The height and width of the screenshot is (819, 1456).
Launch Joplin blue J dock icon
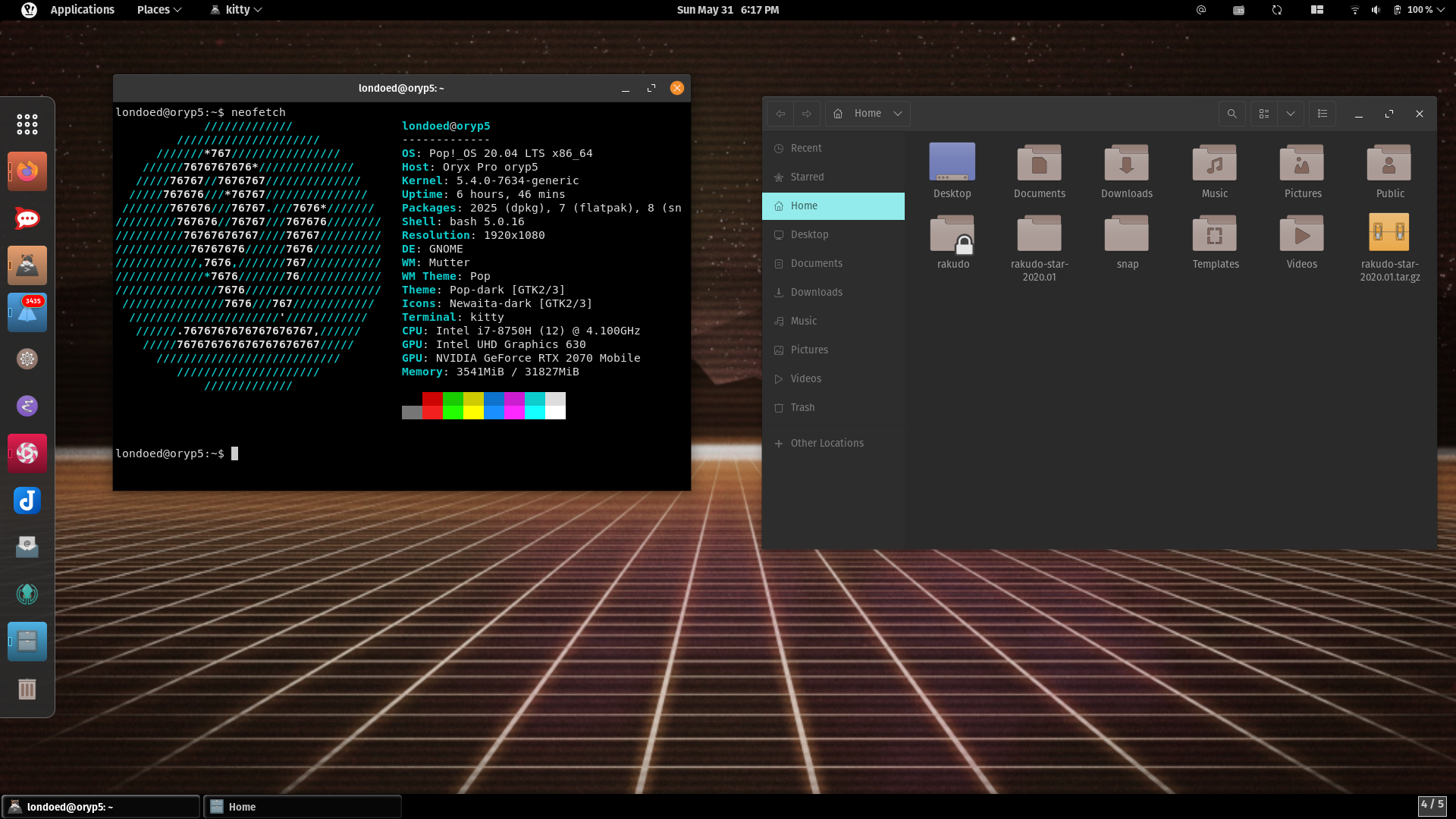click(x=27, y=500)
